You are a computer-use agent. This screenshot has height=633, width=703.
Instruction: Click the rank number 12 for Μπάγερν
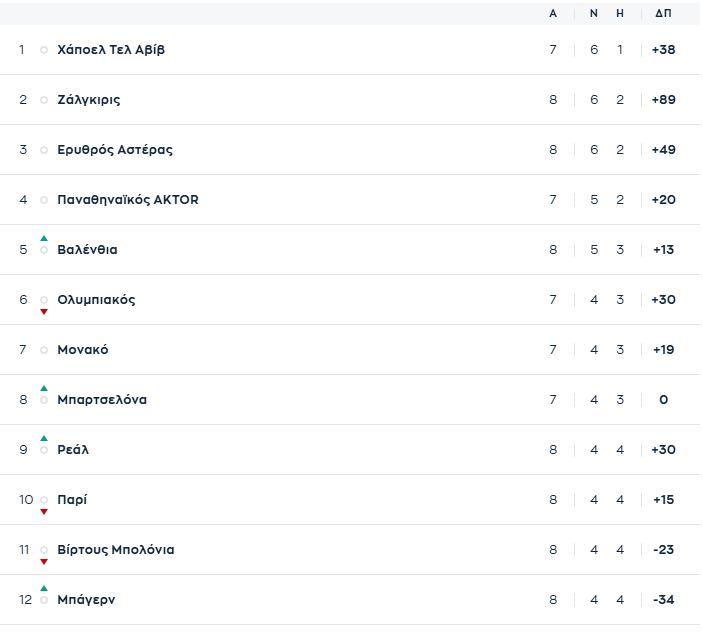tap(25, 600)
